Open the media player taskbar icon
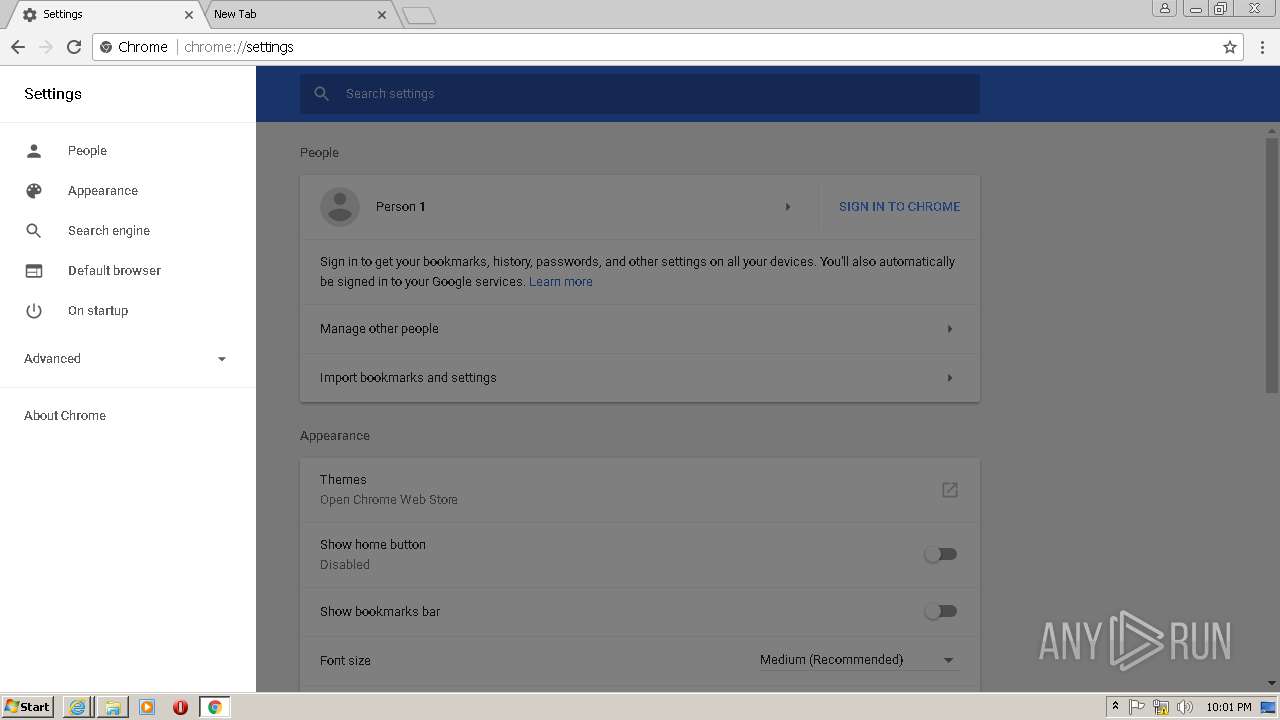Viewport: 1280px width, 720px height. pyautogui.click(x=147, y=707)
